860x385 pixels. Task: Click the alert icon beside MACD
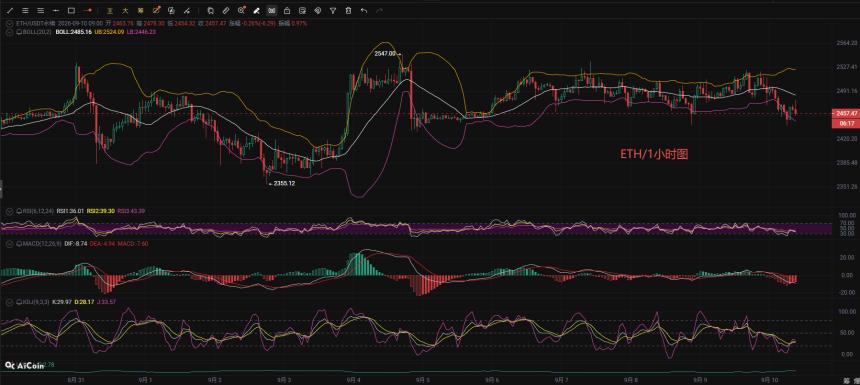[20, 243]
